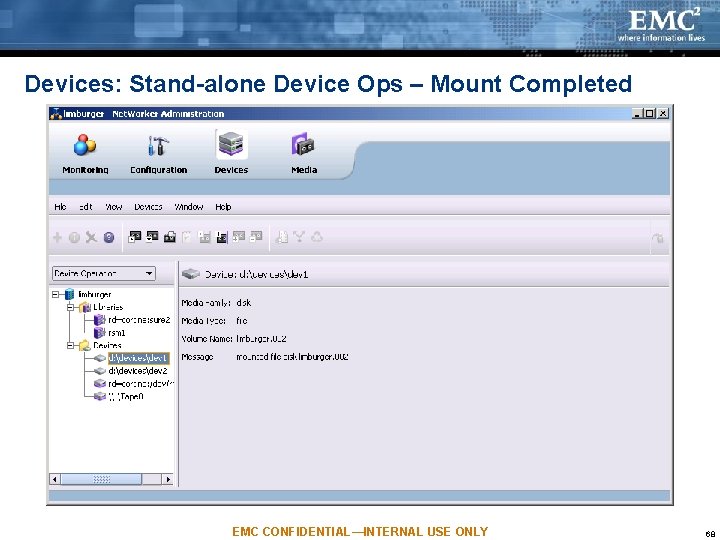Click the Volume Name value text
The height and width of the screenshot is (540, 720).
click(x=261, y=339)
